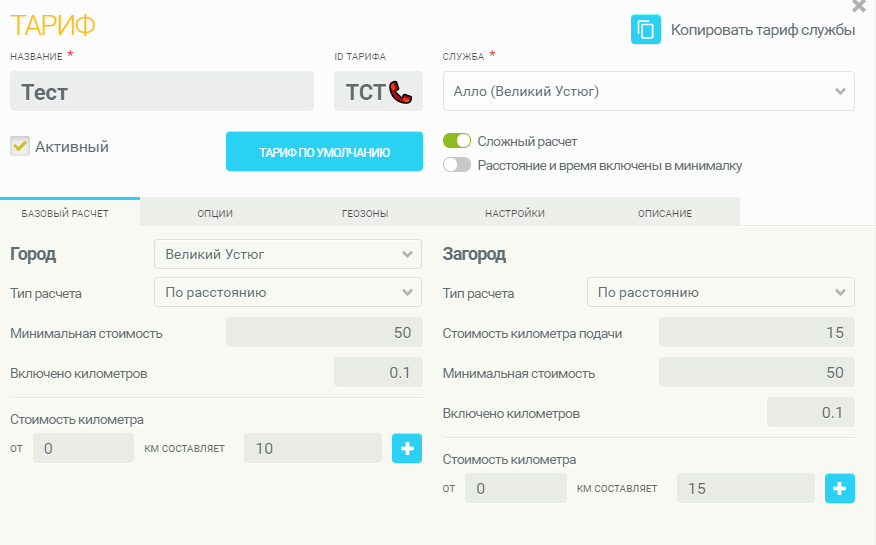This screenshot has height=545, width=876.
Task: Close the tariff dialog with X
Action: pyautogui.click(x=859, y=7)
